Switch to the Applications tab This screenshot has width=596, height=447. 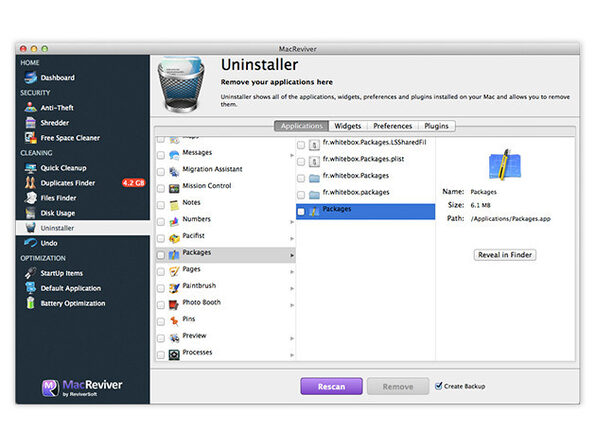[301, 126]
